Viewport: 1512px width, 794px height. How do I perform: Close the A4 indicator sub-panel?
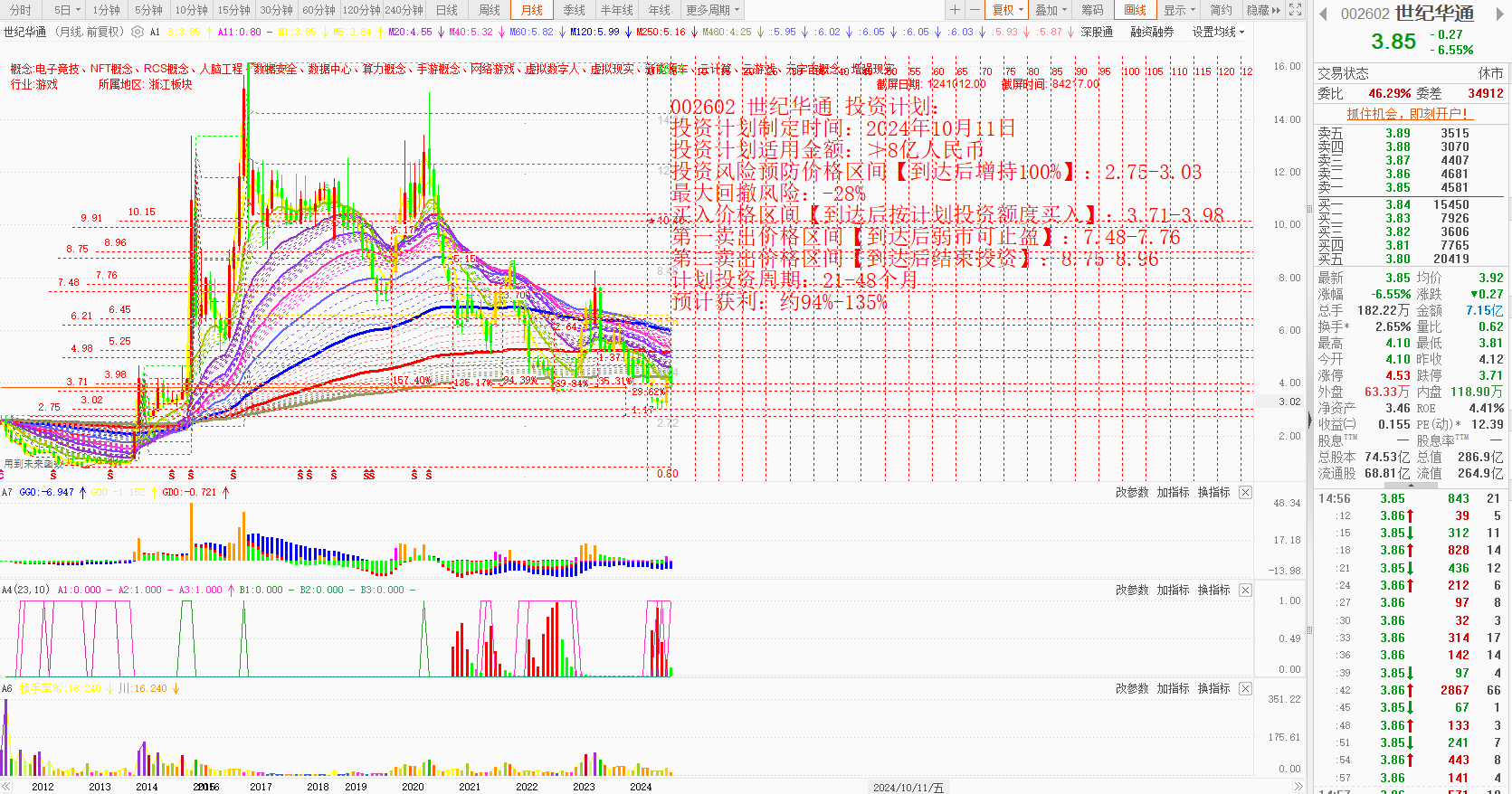click(1245, 590)
